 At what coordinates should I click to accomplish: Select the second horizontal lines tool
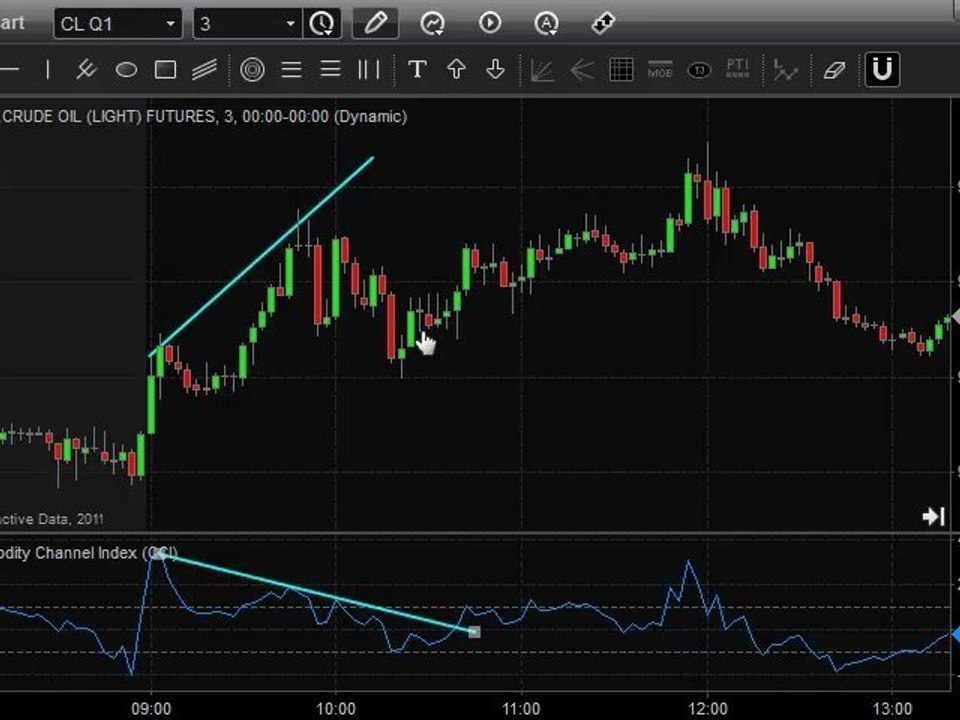(x=331, y=69)
